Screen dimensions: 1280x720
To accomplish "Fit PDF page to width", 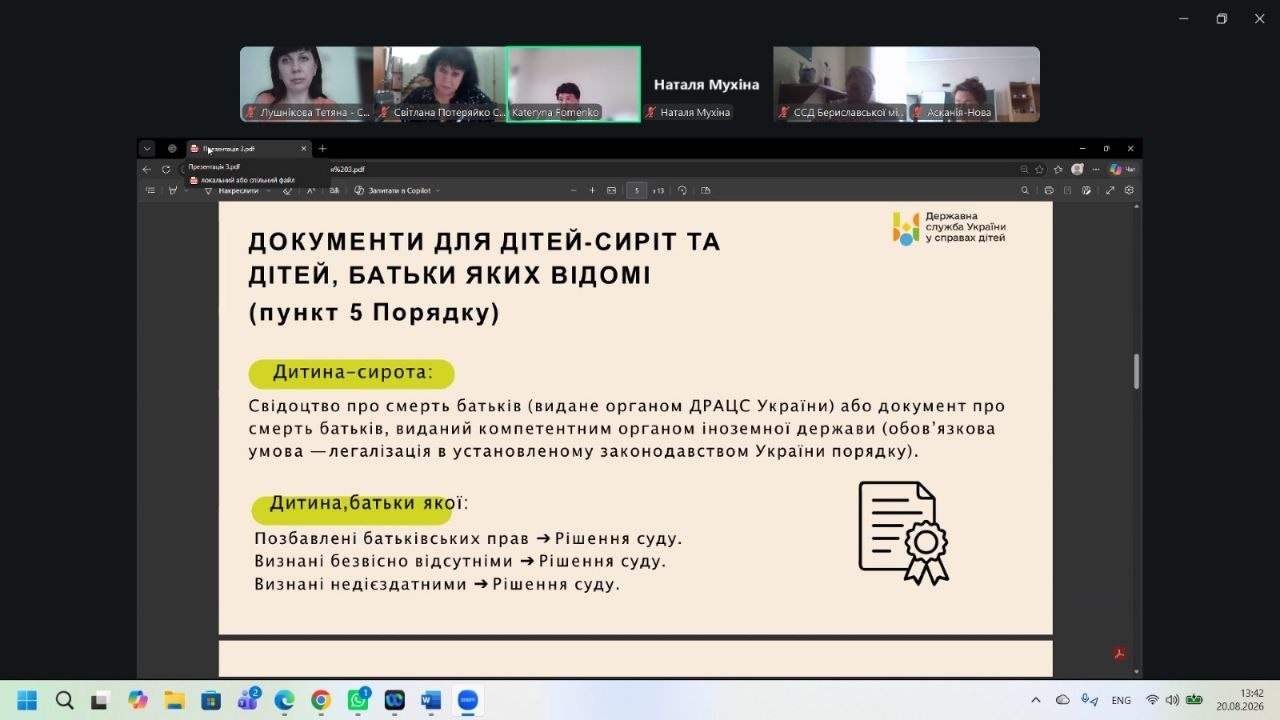I will click(x=611, y=190).
